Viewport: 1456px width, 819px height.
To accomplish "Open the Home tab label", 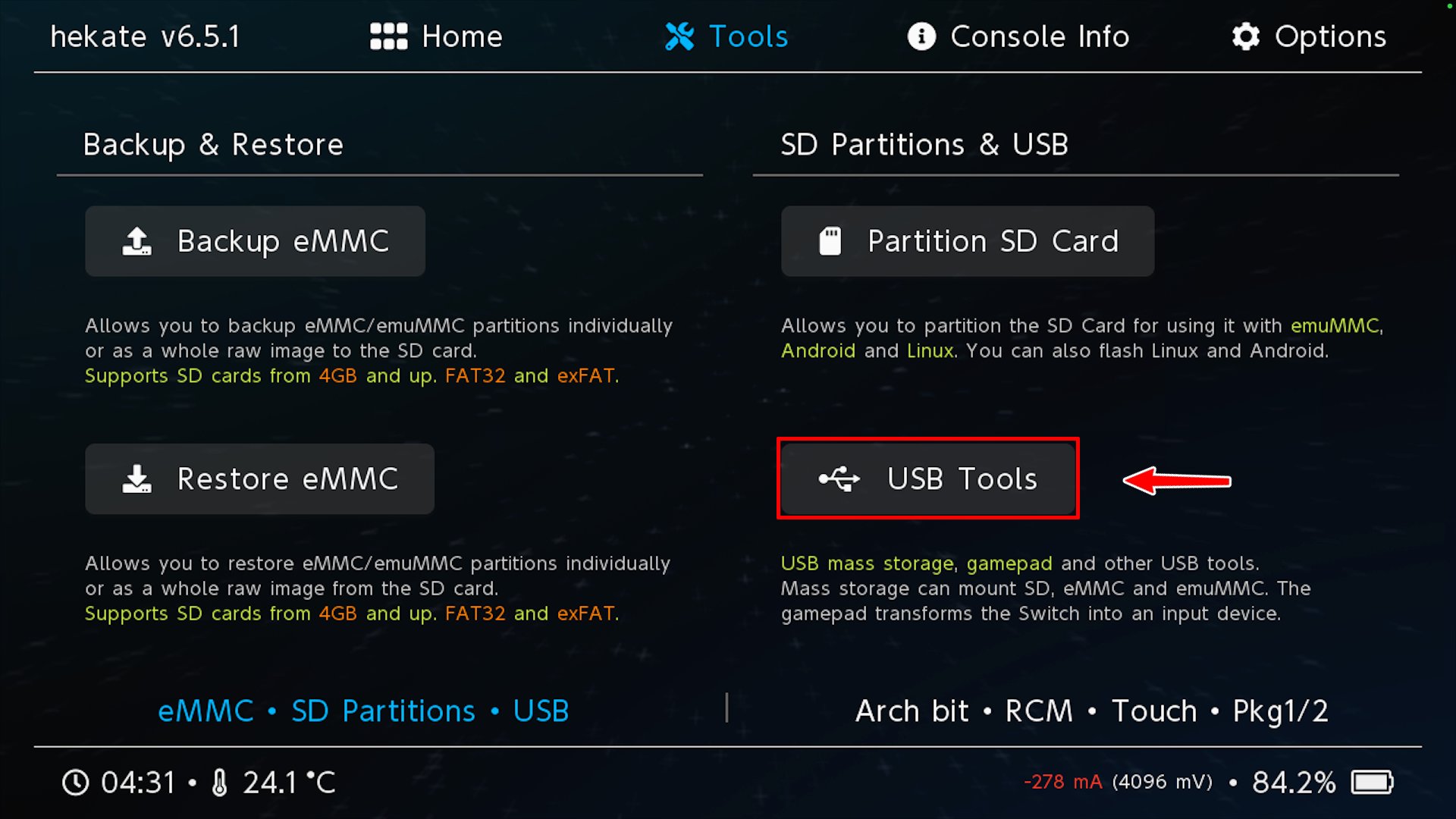I will tap(462, 36).
